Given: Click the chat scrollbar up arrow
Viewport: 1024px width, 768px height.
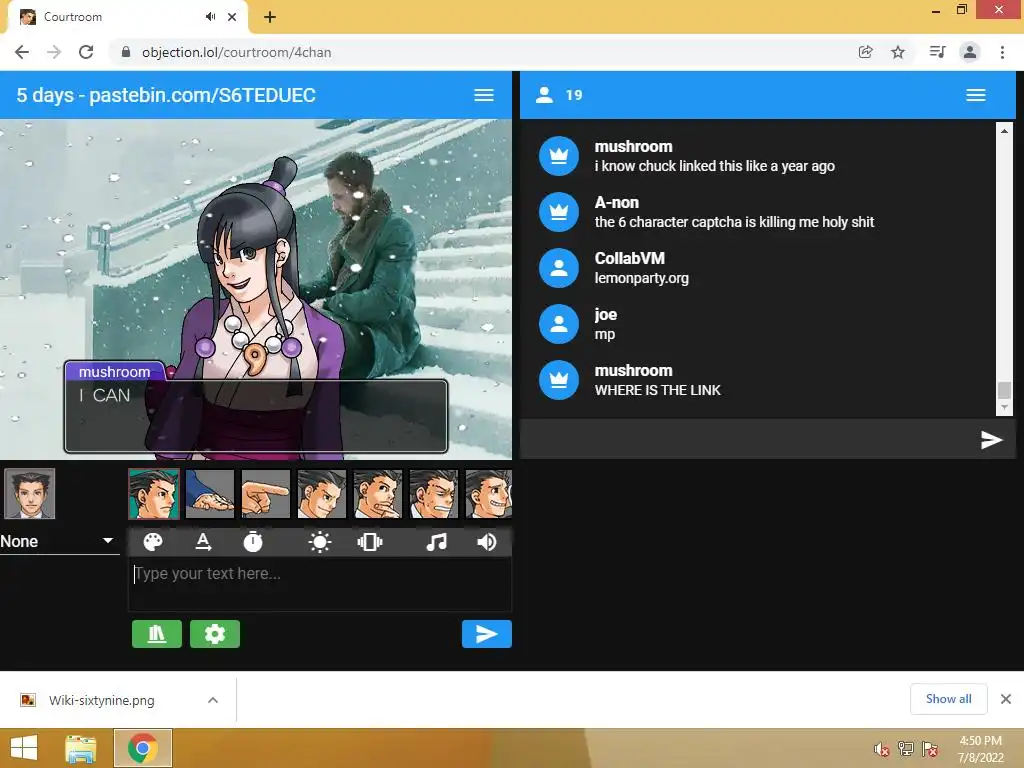Looking at the screenshot, I should 1004,131.
